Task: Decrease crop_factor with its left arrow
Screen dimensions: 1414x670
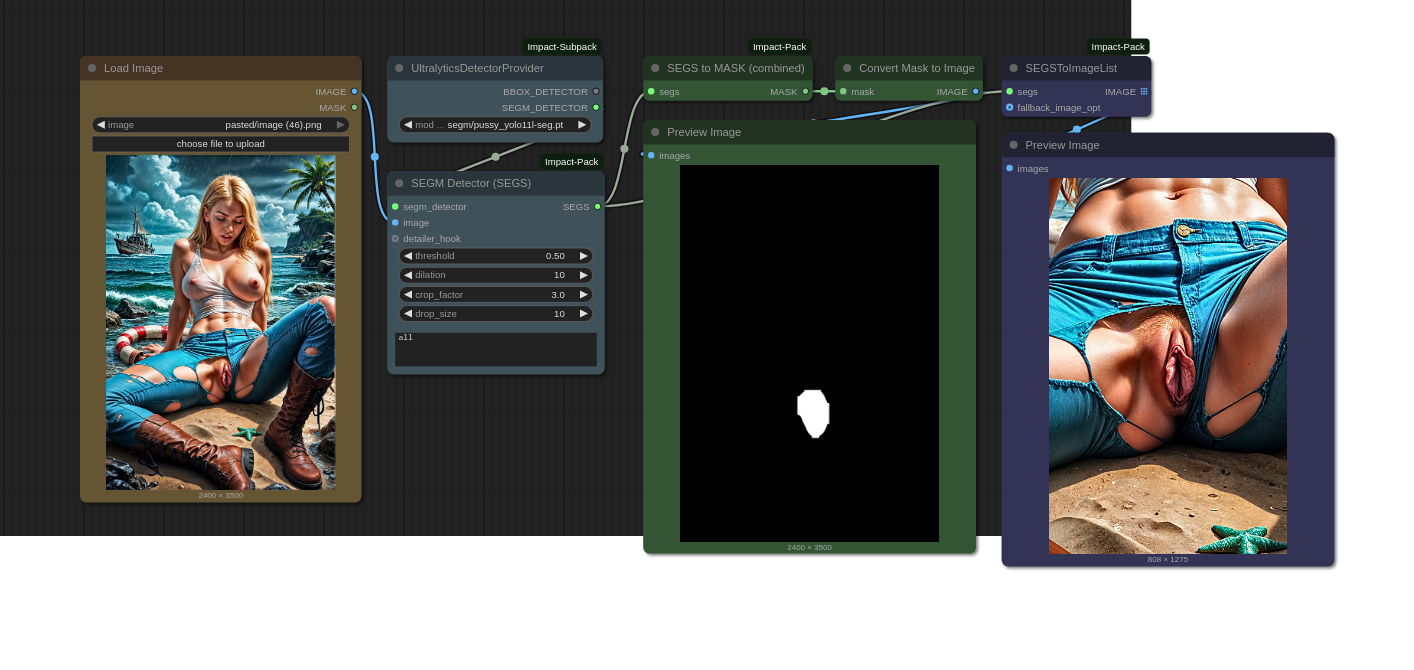Action: click(x=408, y=295)
